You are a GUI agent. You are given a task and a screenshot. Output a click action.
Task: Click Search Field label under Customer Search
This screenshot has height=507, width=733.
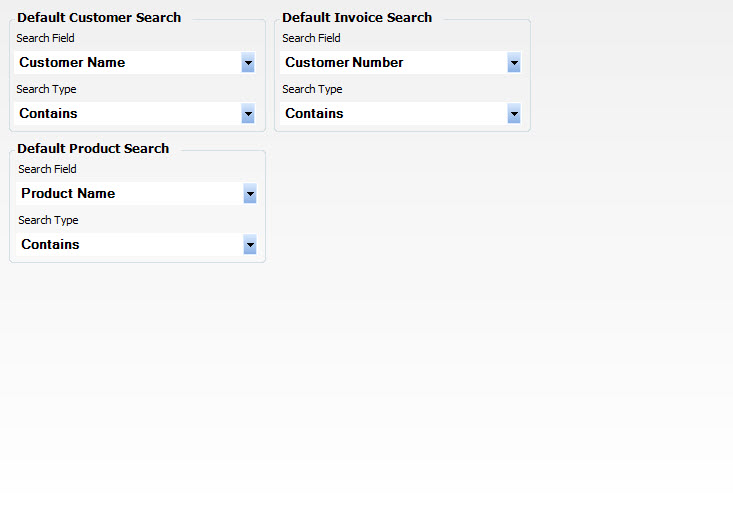[x=45, y=38]
